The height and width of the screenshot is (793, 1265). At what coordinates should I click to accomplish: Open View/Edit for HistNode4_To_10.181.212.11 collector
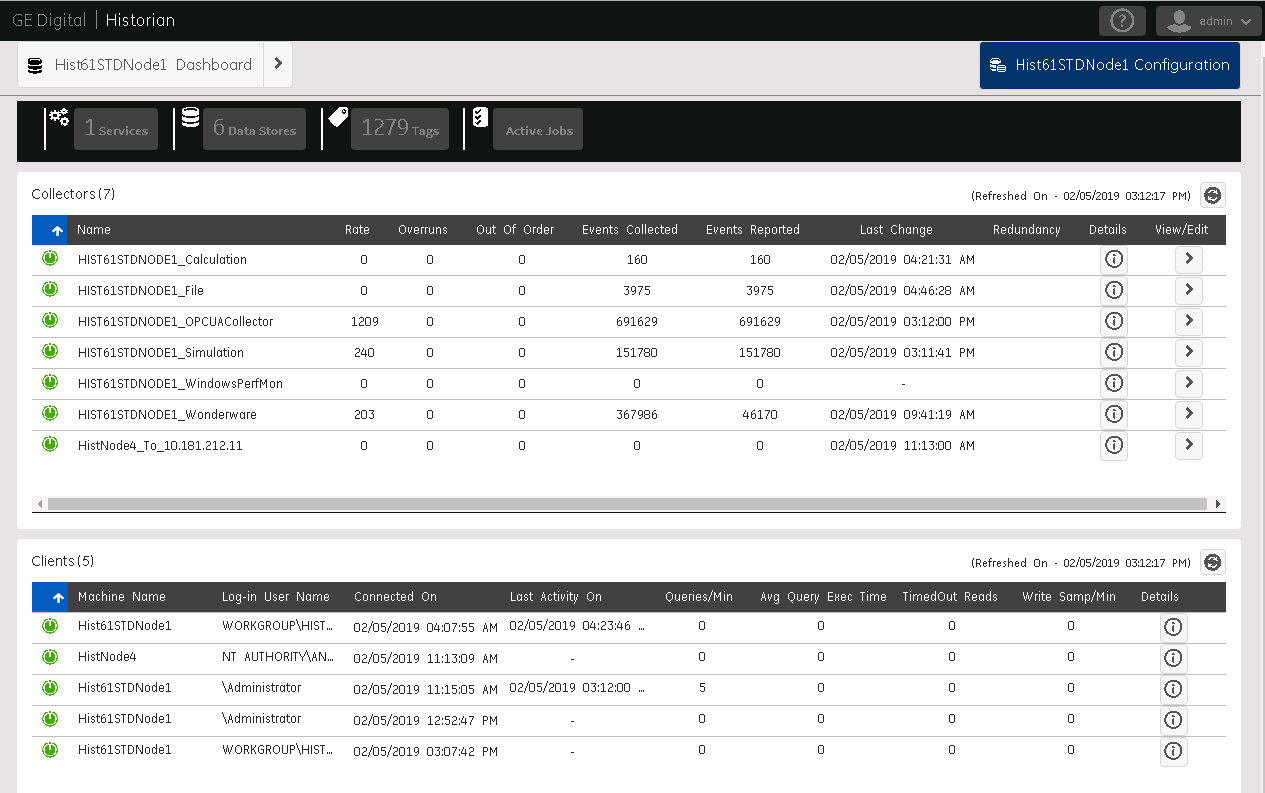tap(1188, 446)
